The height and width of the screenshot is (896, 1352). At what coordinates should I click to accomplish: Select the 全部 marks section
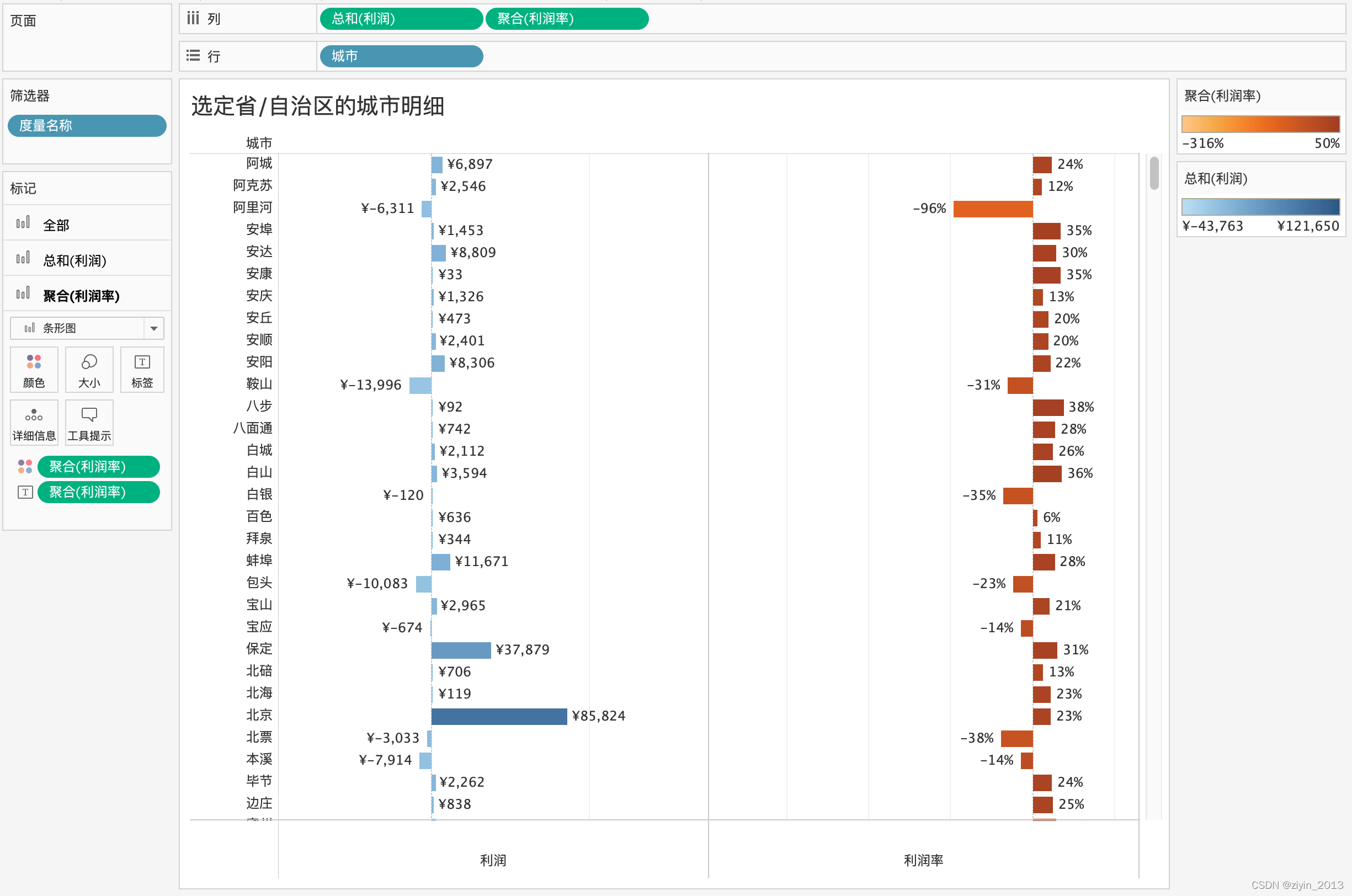pyautogui.click(x=56, y=225)
